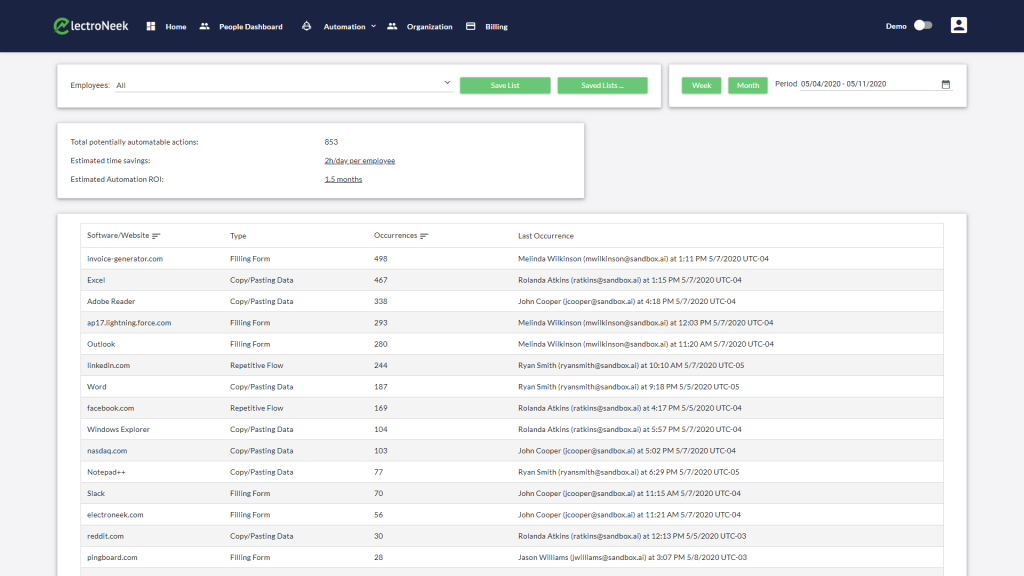Open the Automation menu
The height and width of the screenshot is (576, 1024).
tap(344, 27)
